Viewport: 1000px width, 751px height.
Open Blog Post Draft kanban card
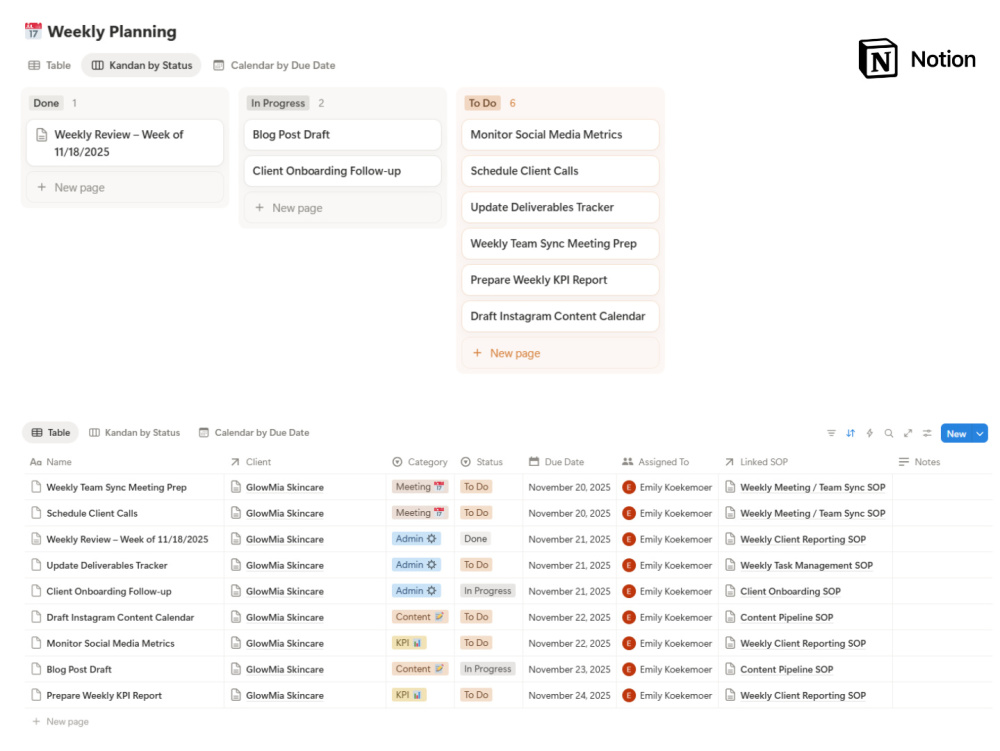[x=342, y=135]
